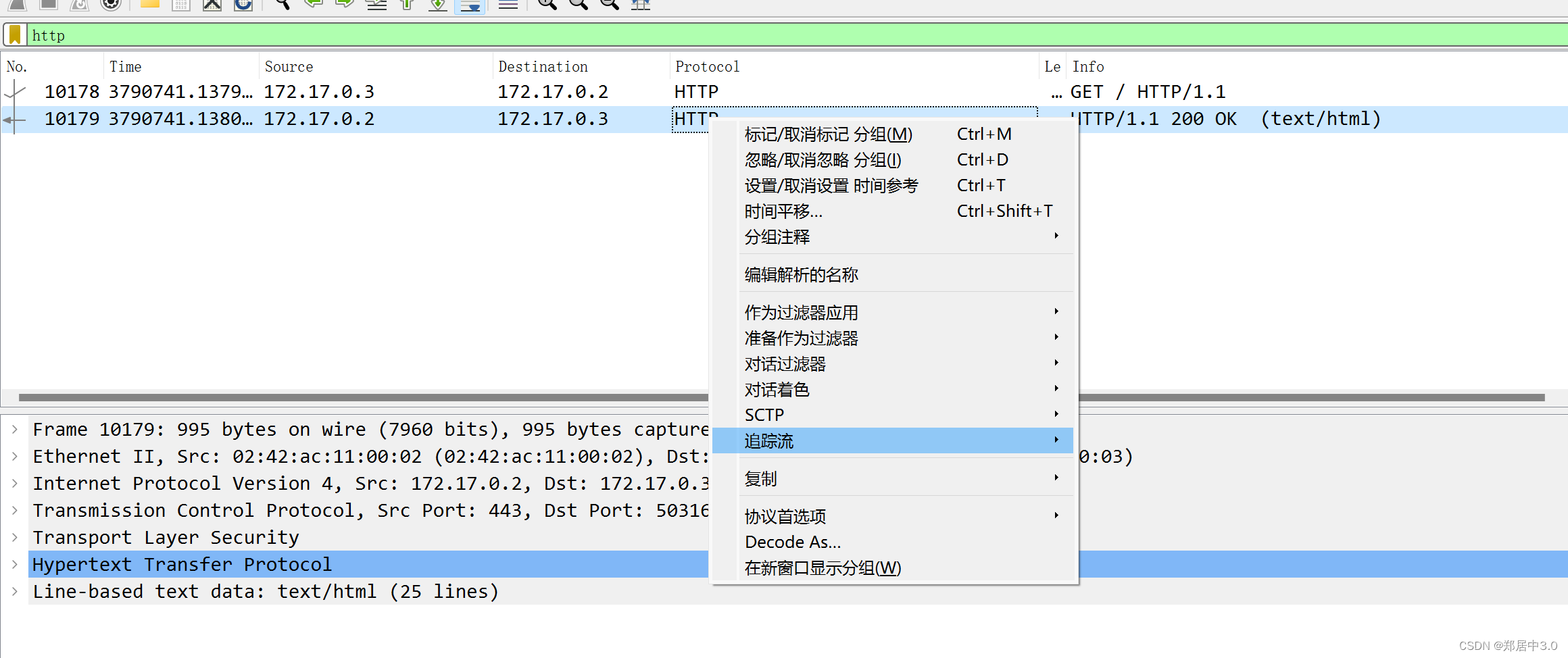
Task: Open the filter bookmarks menu
Action: 14,34
